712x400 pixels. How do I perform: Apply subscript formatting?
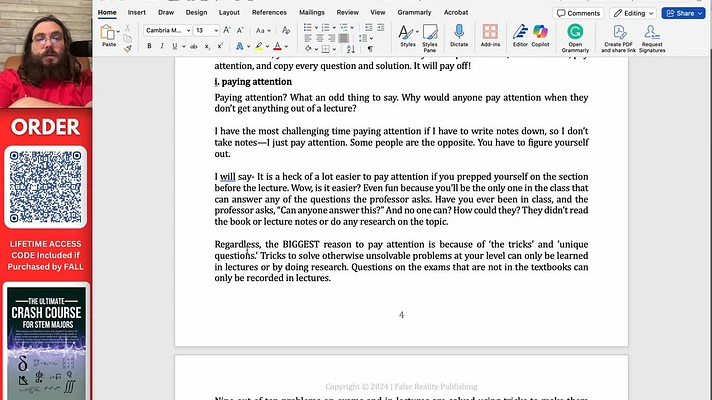tap(207, 46)
